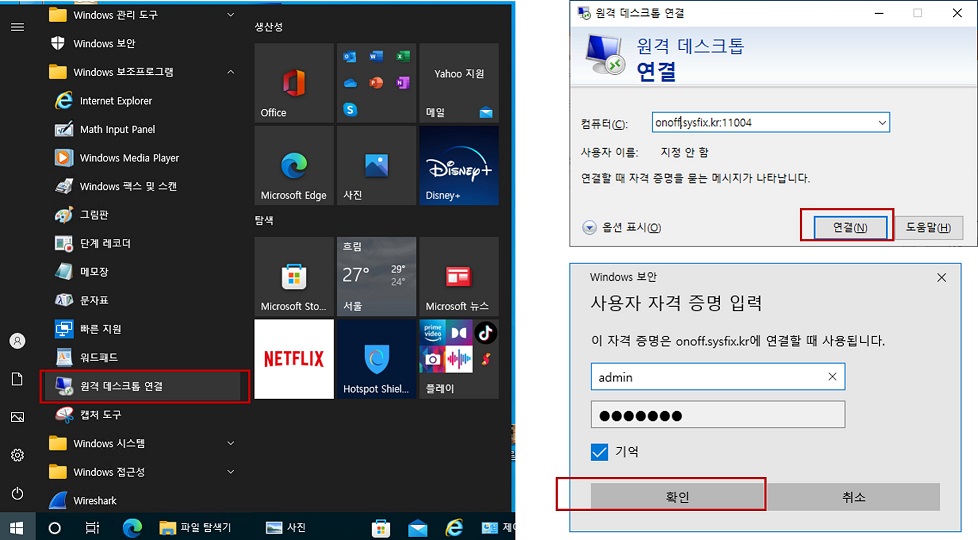
Task: Open Internet Explorer from the app list
Action: tap(115, 101)
